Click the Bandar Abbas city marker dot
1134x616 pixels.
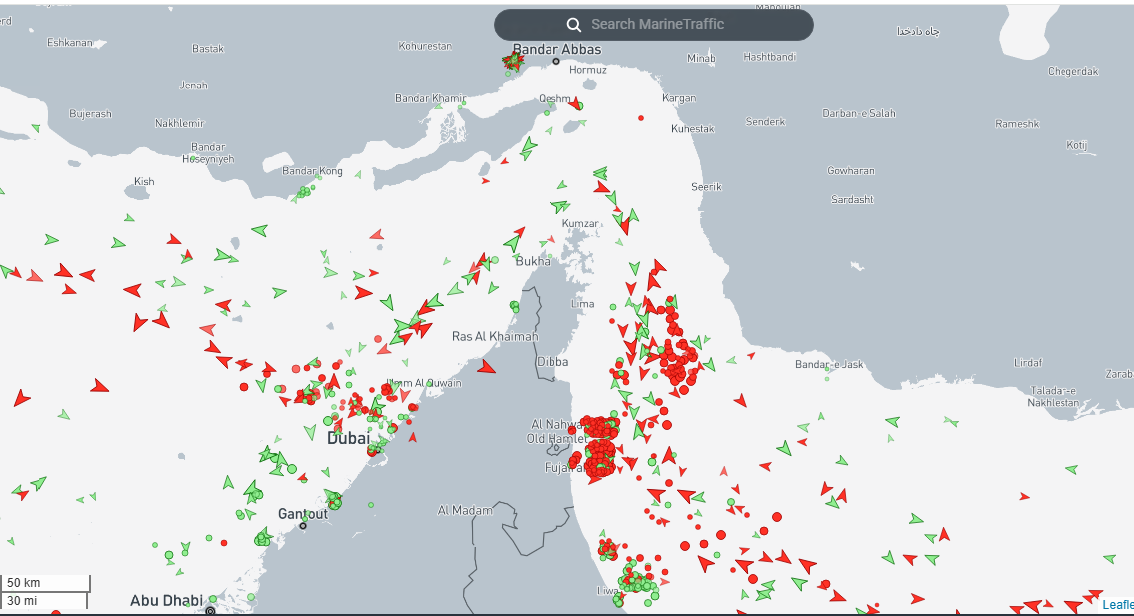(x=556, y=61)
